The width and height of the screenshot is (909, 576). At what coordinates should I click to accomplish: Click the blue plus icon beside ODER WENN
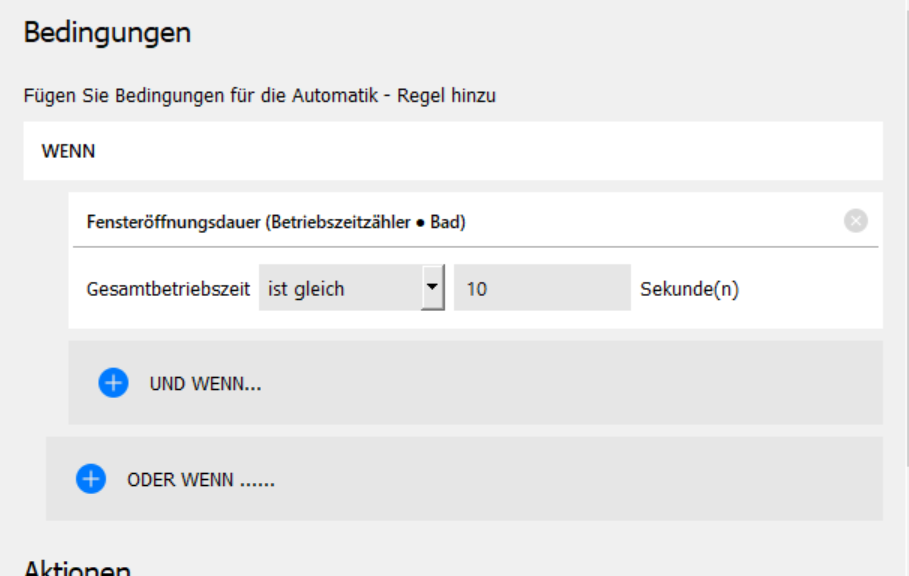click(91, 479)
